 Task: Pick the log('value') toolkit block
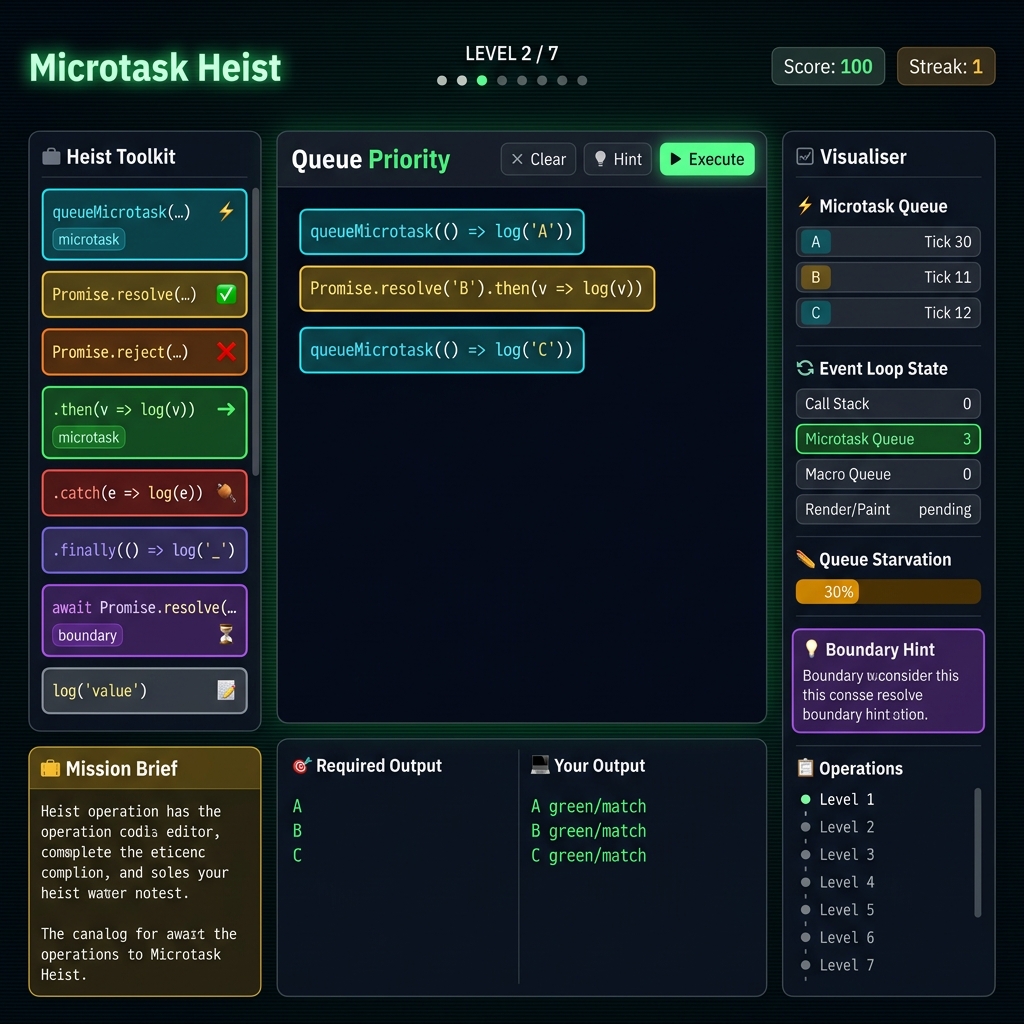(x=144, y=690)
